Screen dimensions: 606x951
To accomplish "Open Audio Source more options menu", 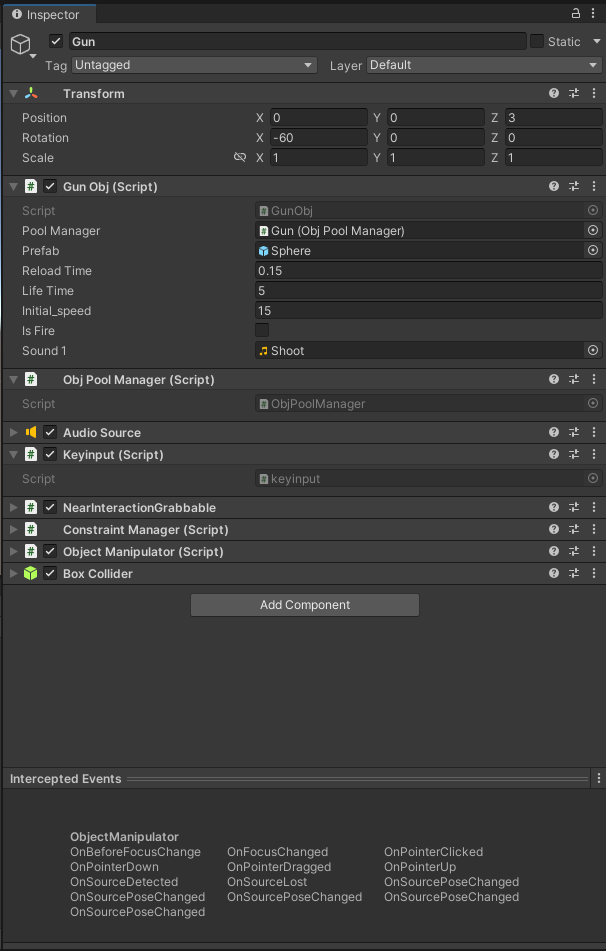I will coord(595,432).
